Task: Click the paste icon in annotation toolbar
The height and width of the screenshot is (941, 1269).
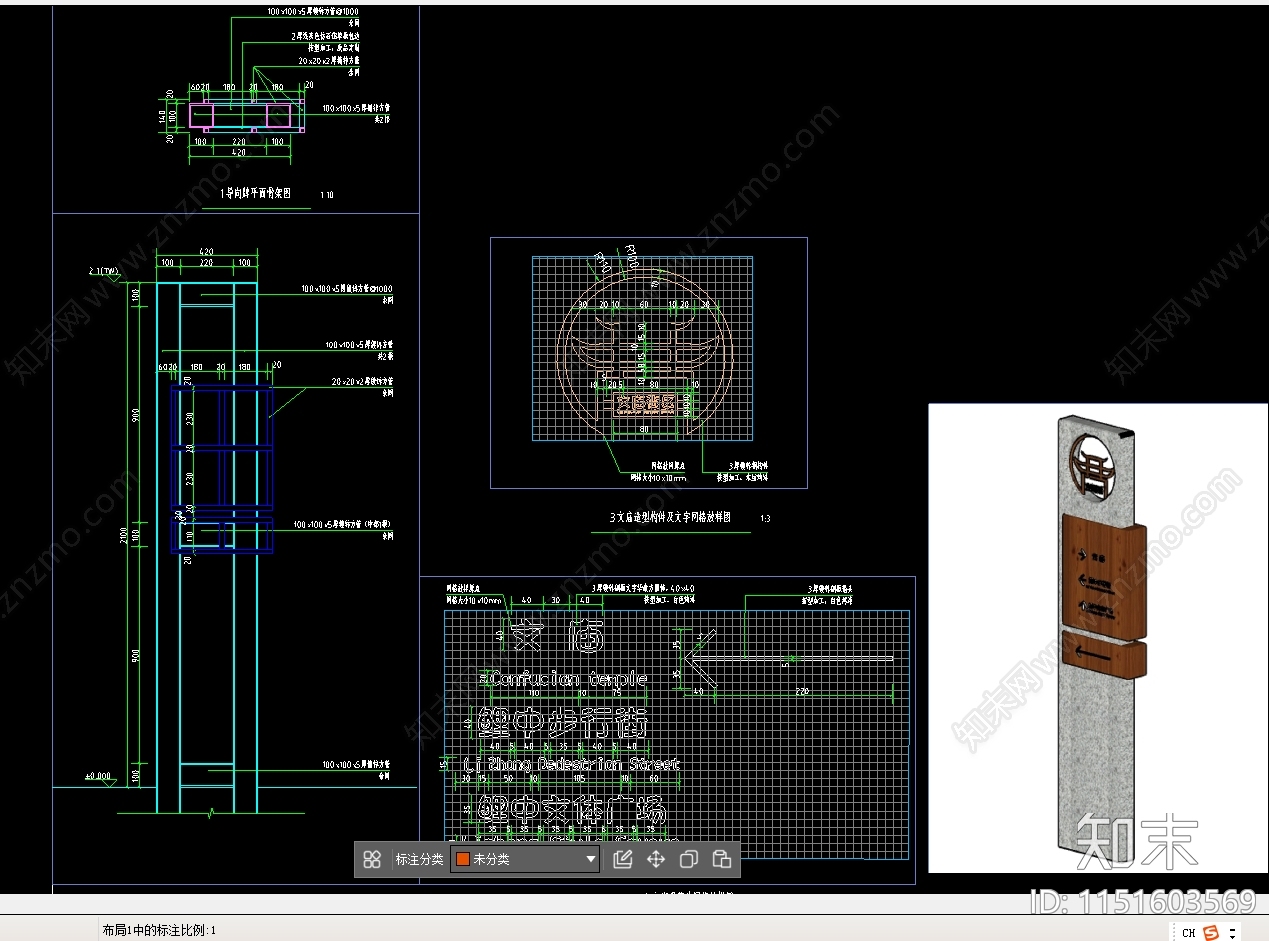Action: pos(722,859)
